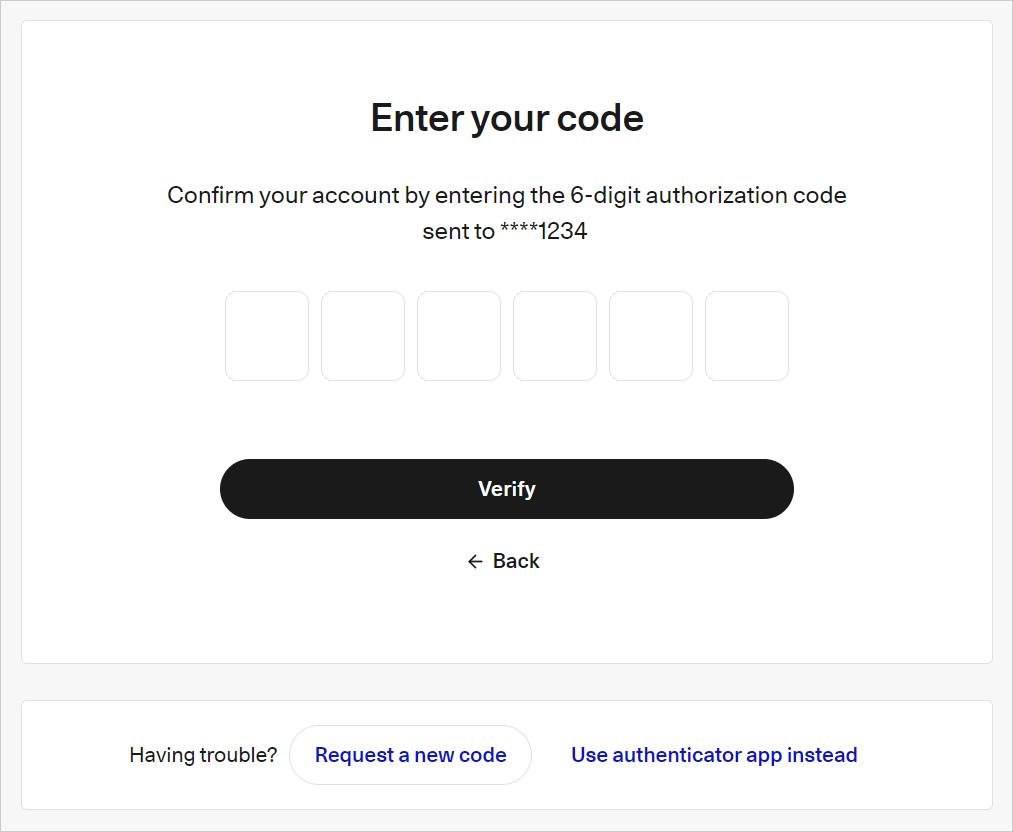Screen dimensions: 1013x832
Task: Click the "Enter your code" heading
Action: (x=507, y=118)
